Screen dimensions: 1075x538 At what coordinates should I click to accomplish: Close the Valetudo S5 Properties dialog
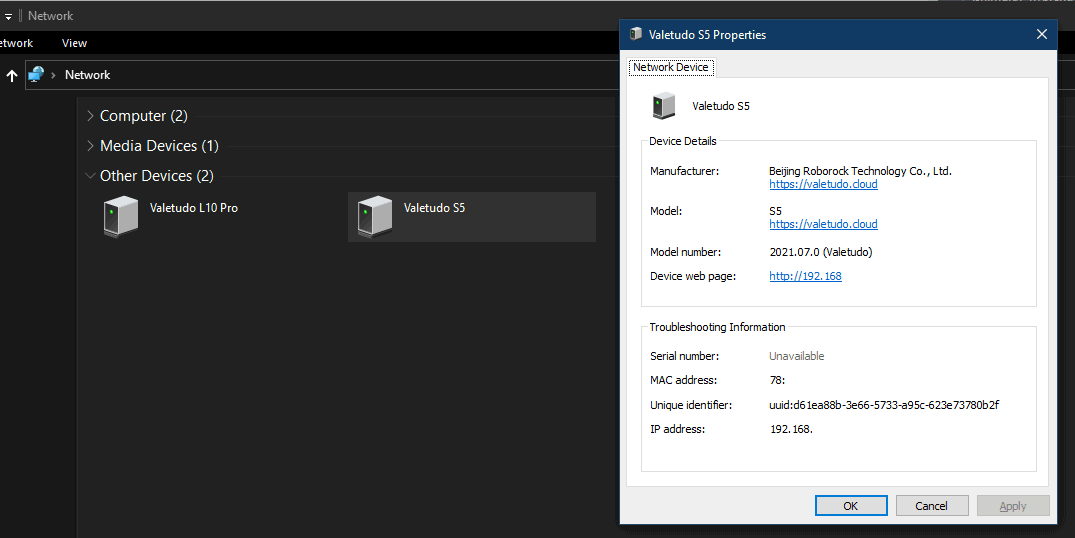1041,34
